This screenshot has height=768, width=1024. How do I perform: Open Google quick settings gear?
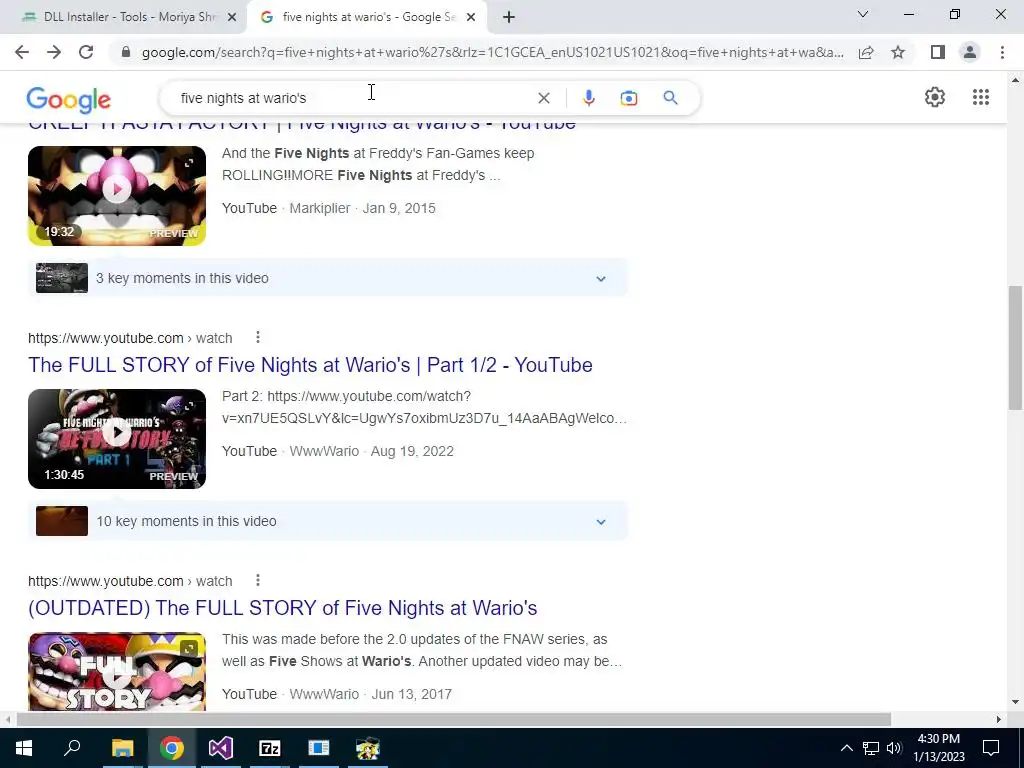coord(935,97)
